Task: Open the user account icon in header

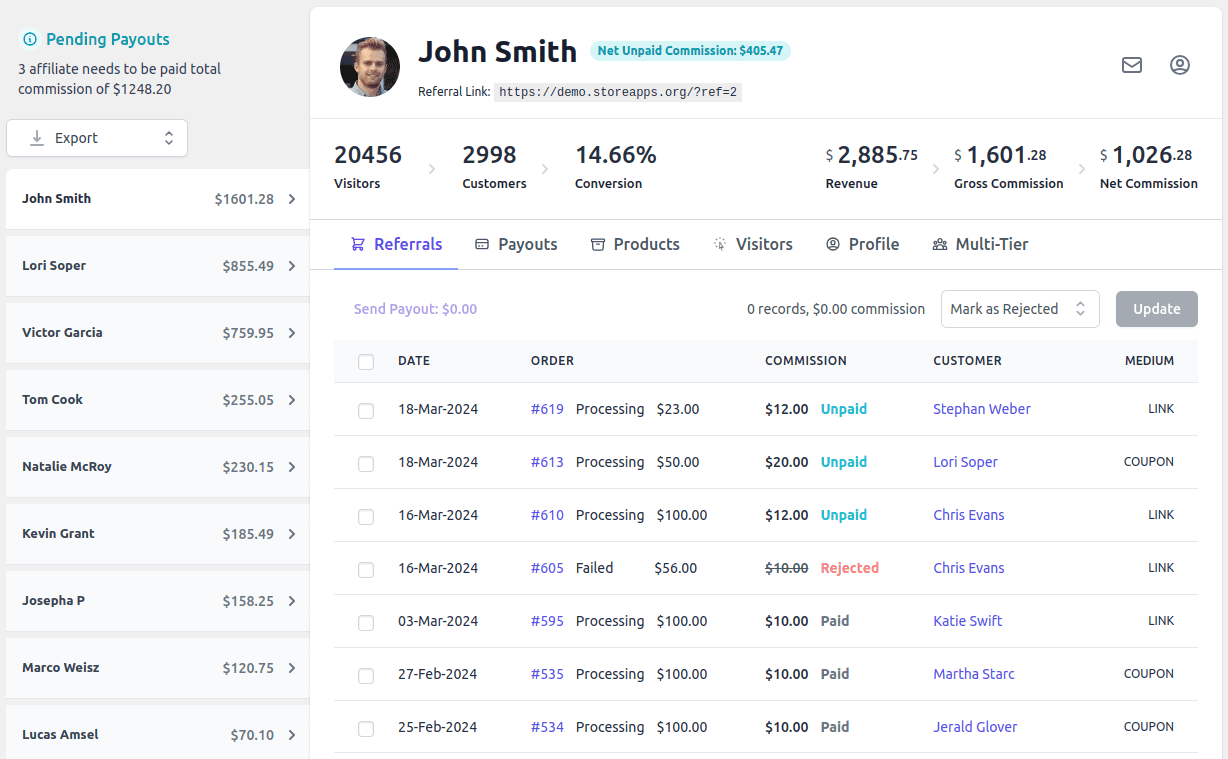Action: click(1180, 65)
